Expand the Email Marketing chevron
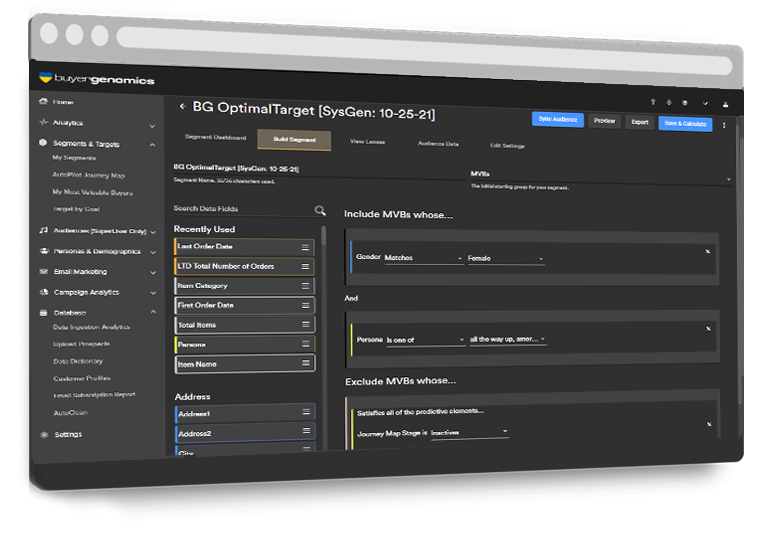The image size is (760, 539). click(153, 272)
